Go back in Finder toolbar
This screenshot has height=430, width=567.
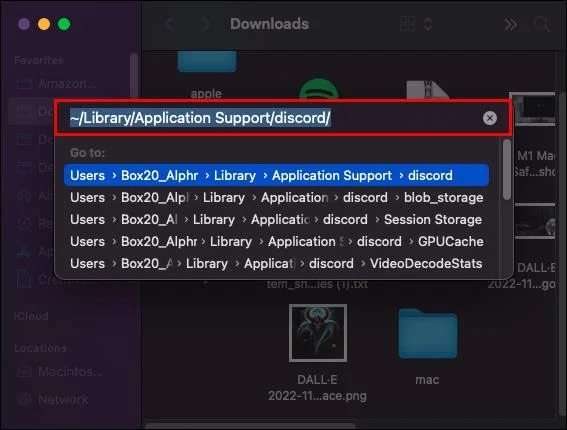[169, 24]
